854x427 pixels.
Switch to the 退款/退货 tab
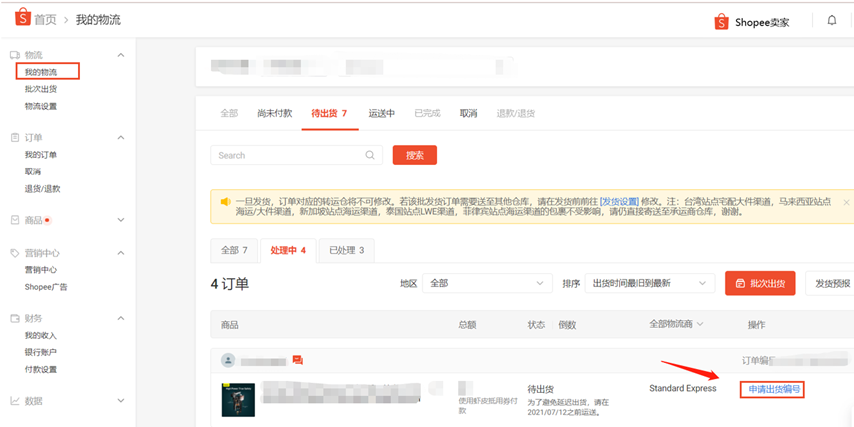[x=516, y=113]
